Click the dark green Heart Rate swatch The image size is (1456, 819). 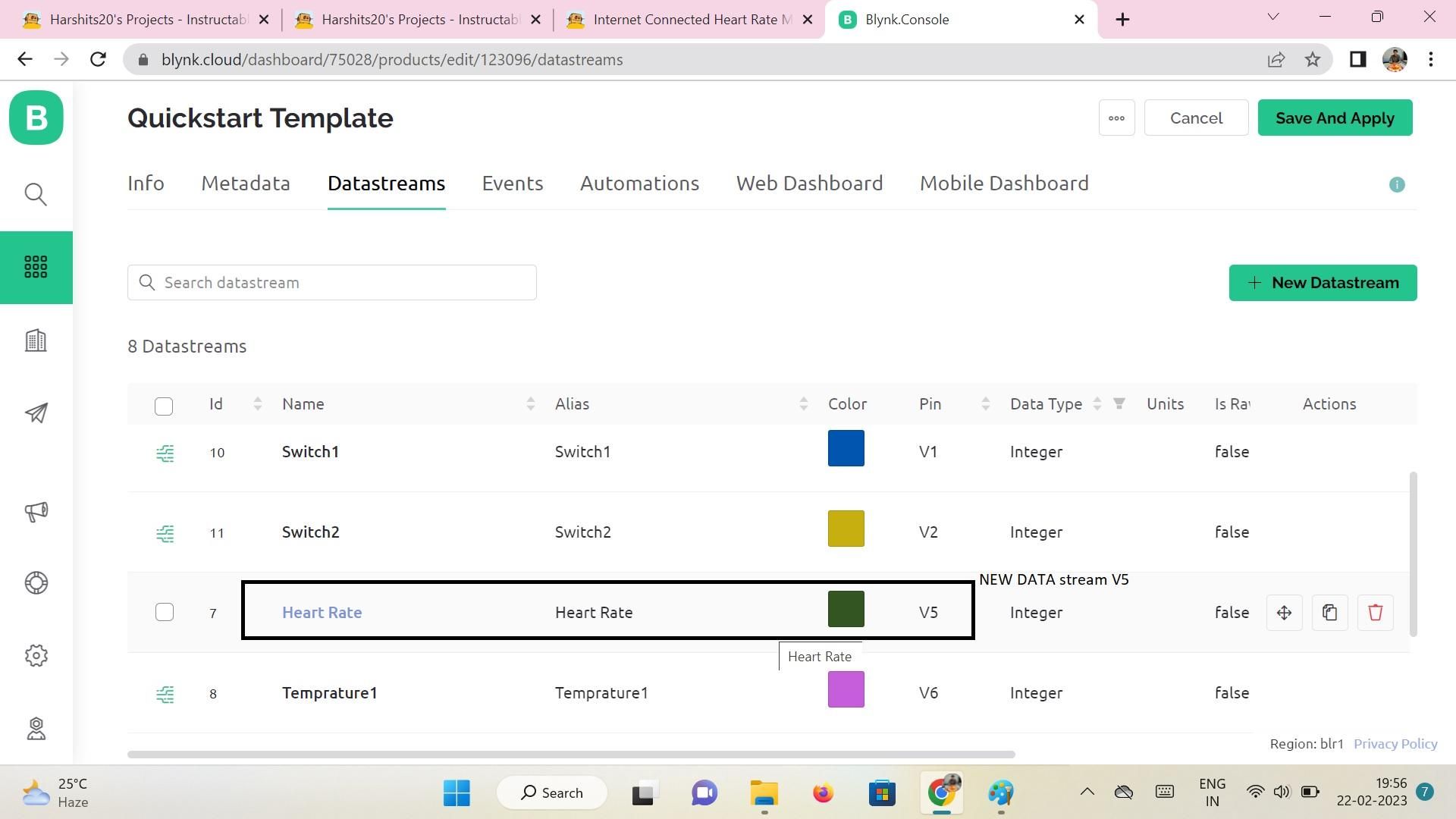[x=846, y=609]
